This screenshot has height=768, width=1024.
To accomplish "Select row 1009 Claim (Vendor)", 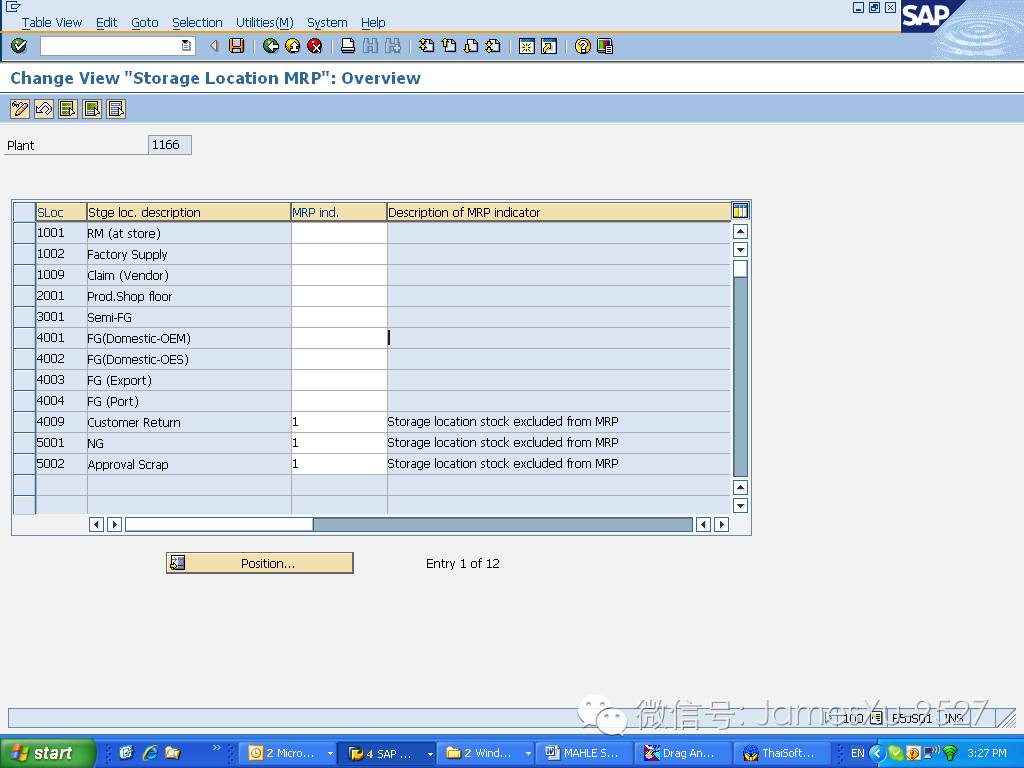I will 24,275.
